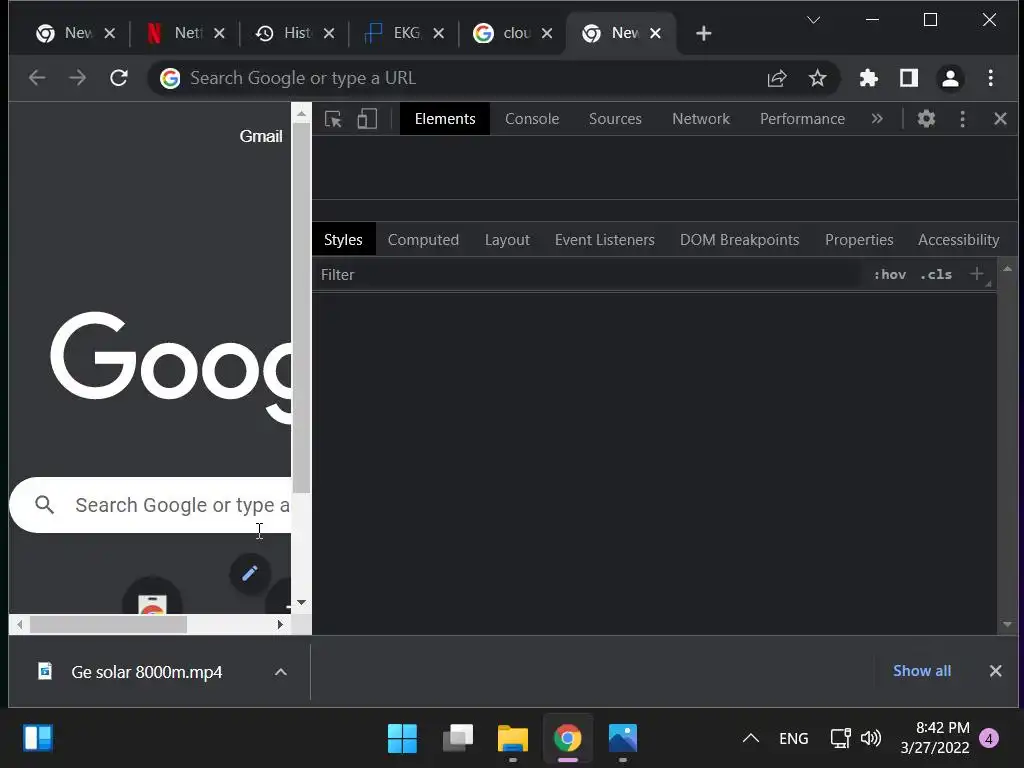
Task: Open Task View on the taskbar
Action: point(458,739)
